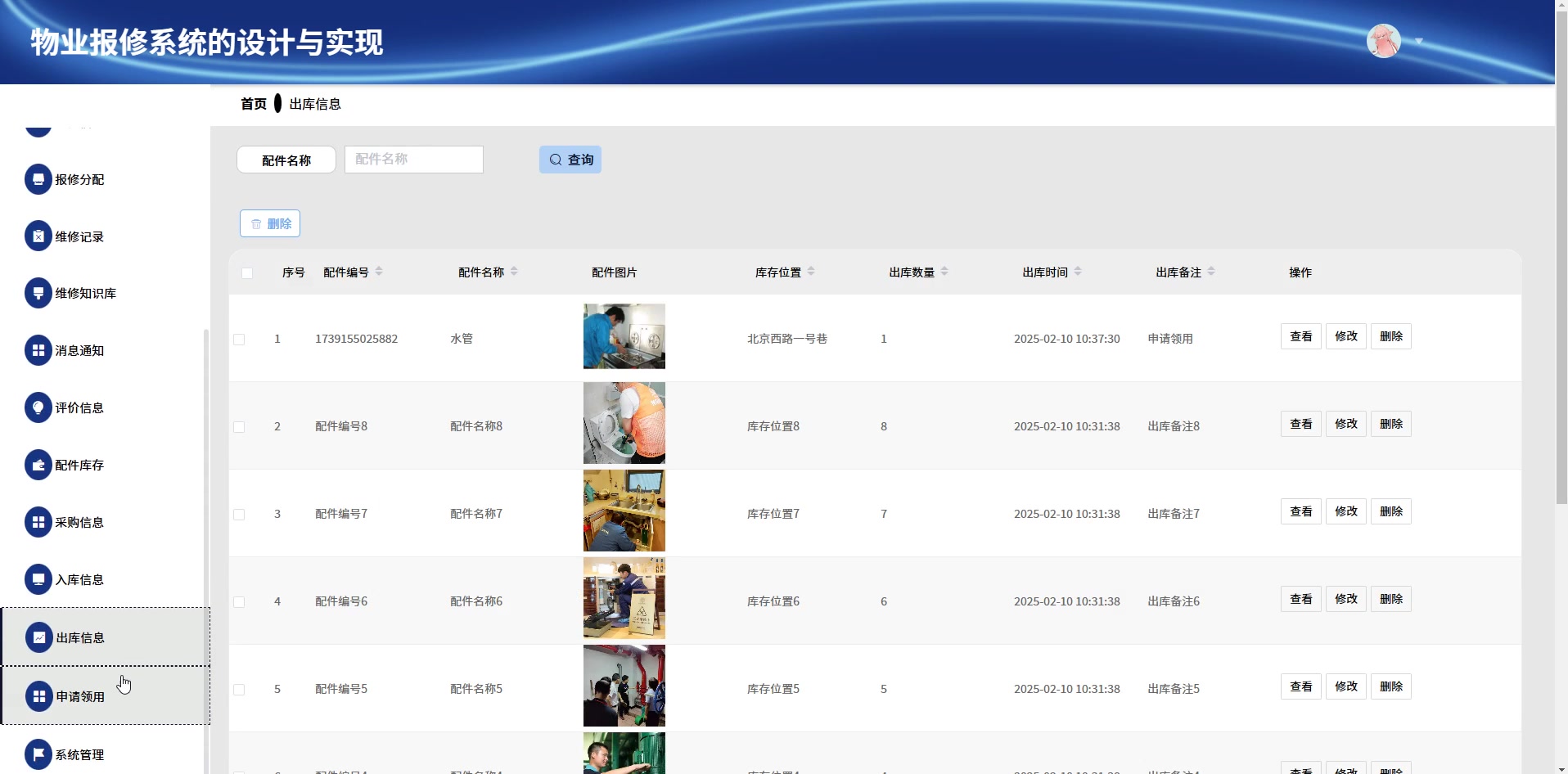Click the 入库信息 sidebar icon
The image size is (1568, 774).
(38, 579)
